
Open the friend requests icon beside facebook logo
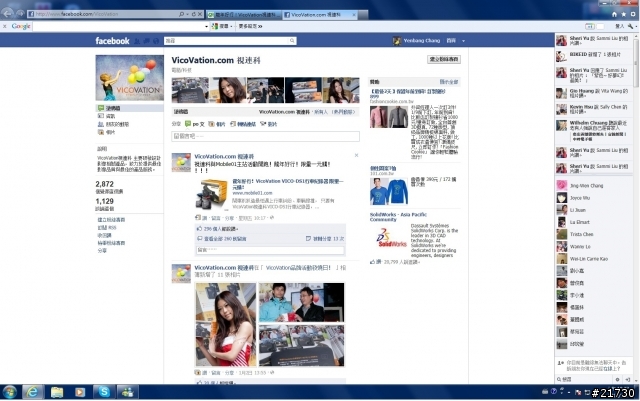137,41
